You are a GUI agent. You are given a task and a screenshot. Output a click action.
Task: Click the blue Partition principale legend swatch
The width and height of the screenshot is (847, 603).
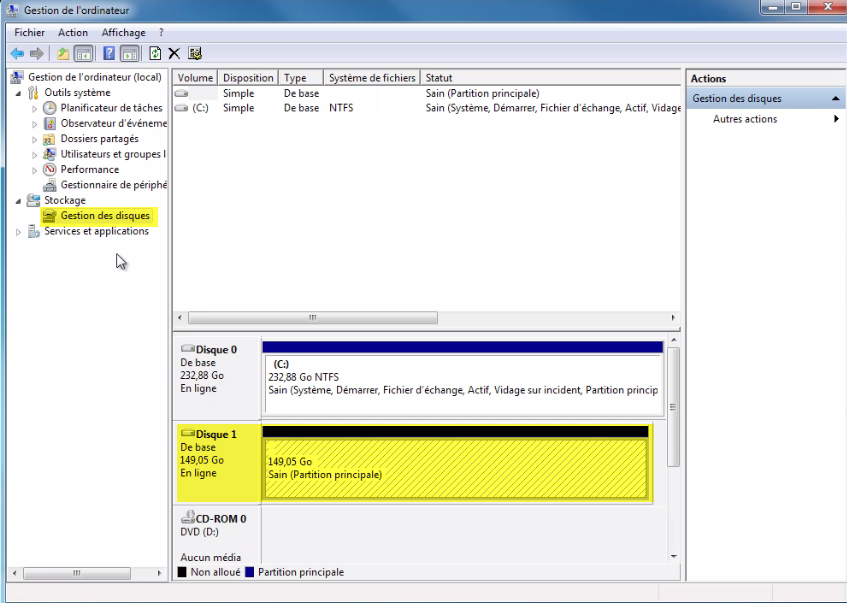(249, 572)
